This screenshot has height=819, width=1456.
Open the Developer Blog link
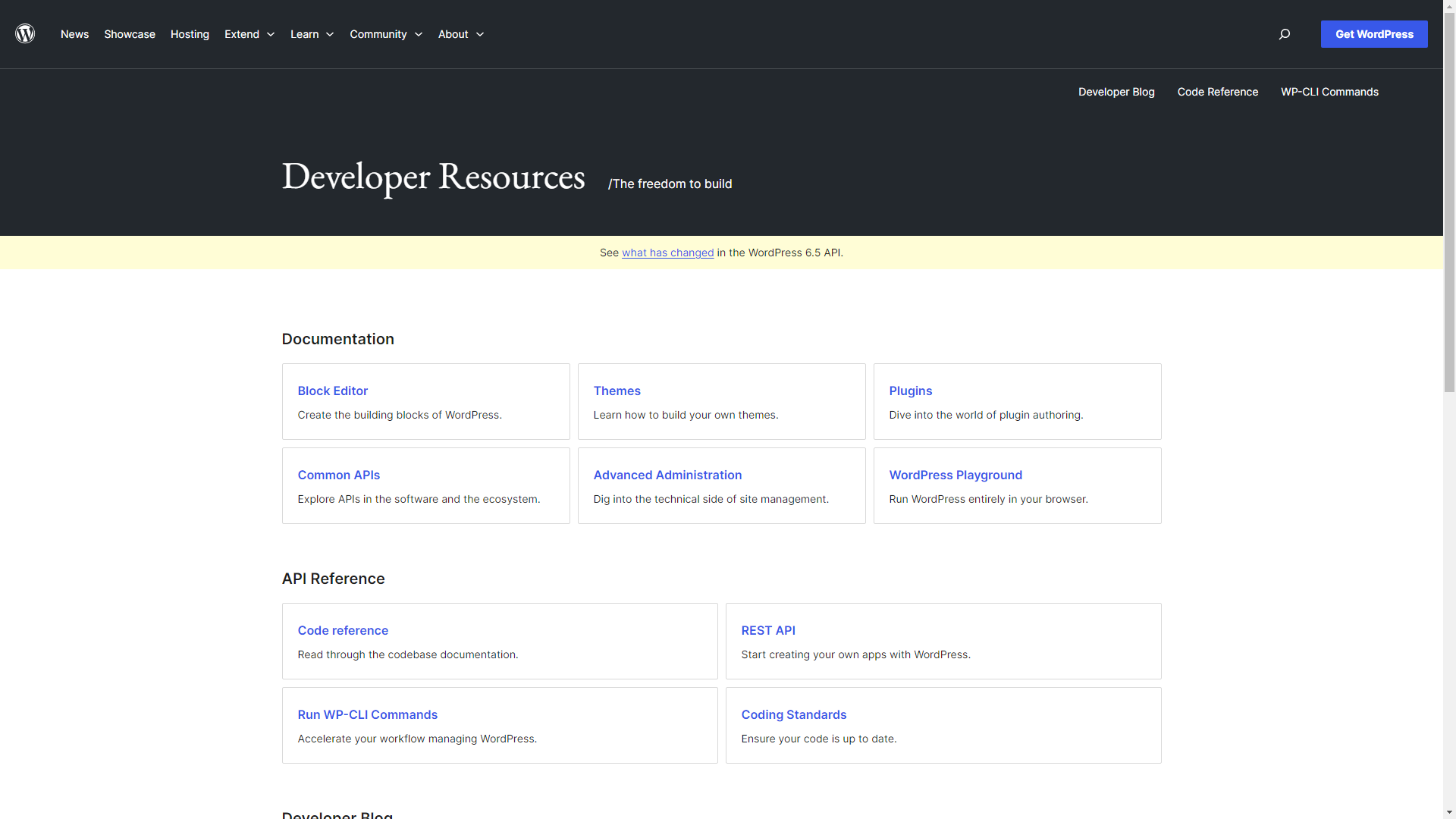pyautogui.click(x=1116, y=92)
